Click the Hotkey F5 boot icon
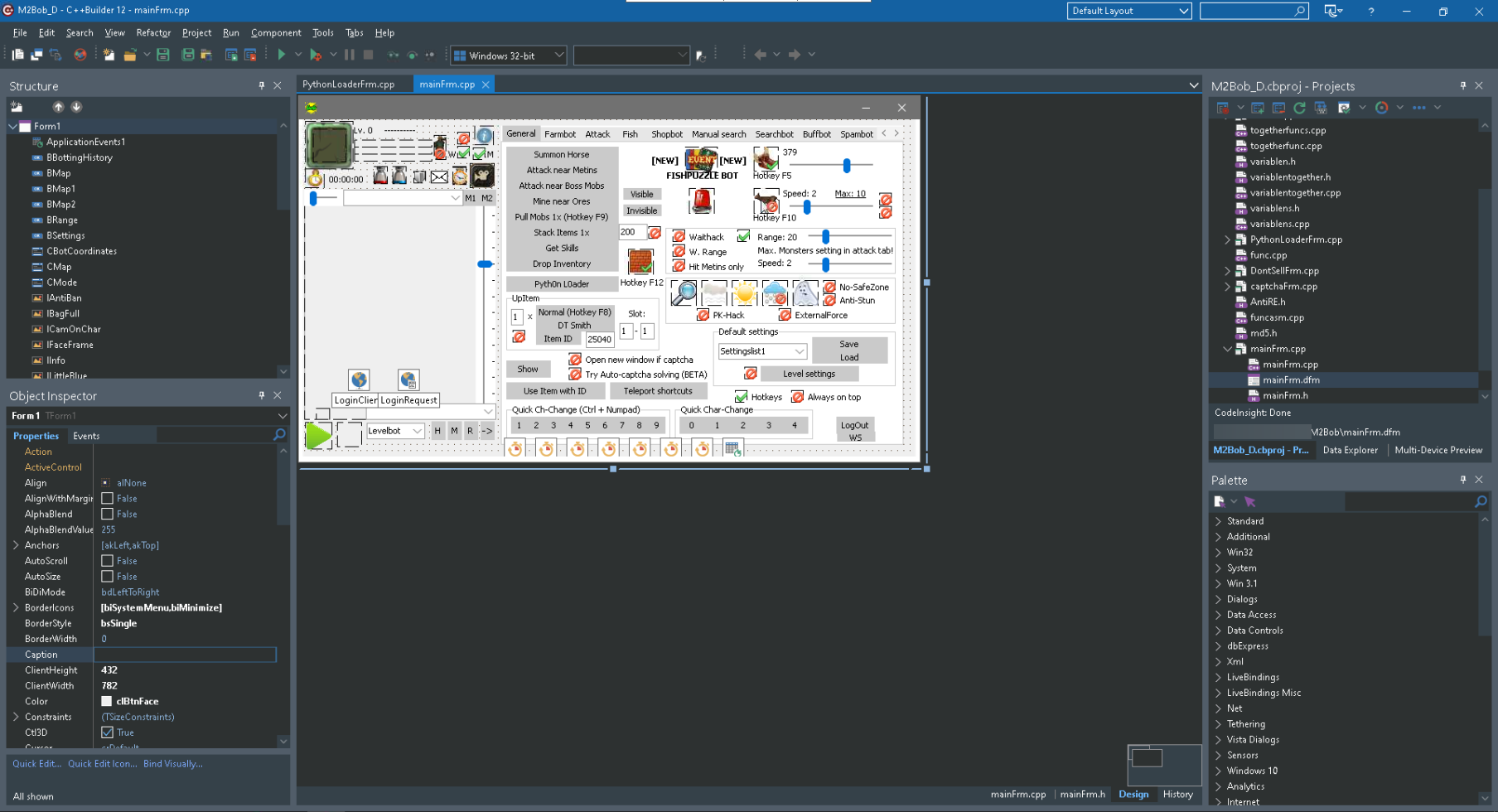The image size is (1498, 812). [x=766, y=159]
